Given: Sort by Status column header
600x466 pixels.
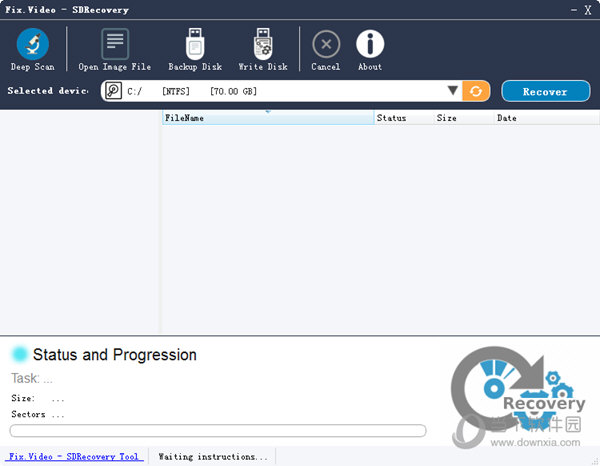Looking at the screenshot, I should click(404, 118).
